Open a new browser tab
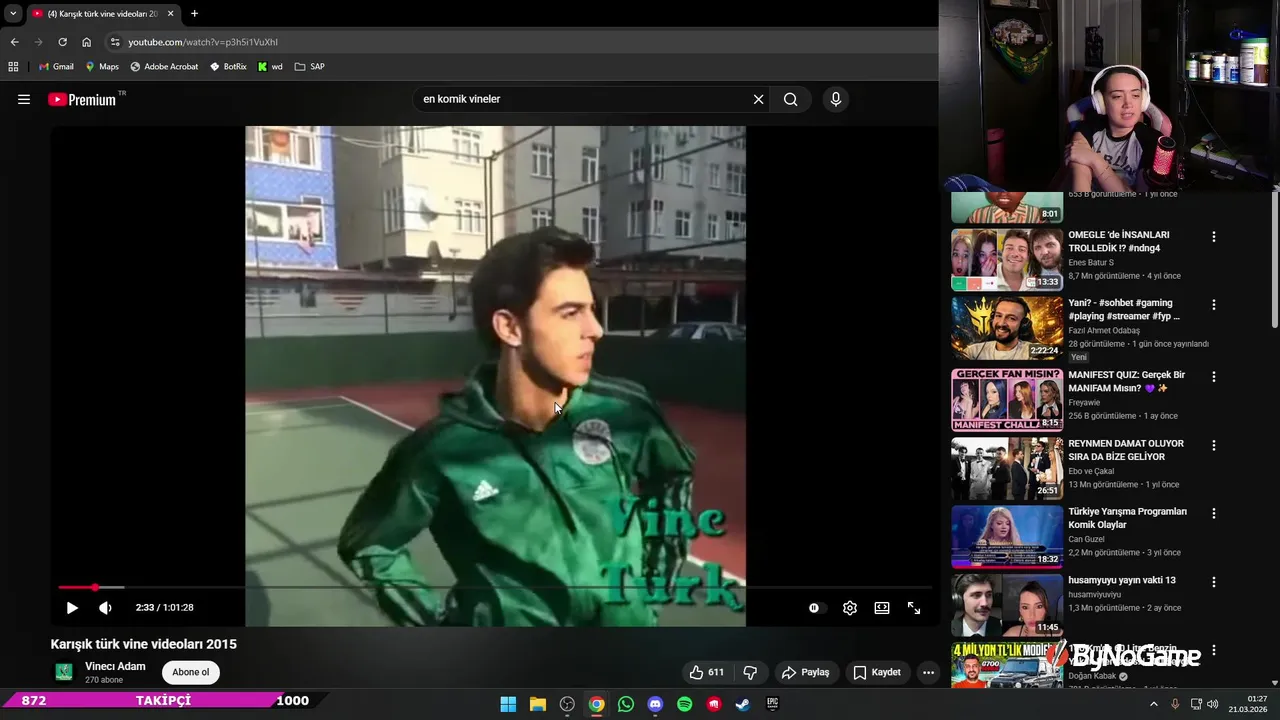The image size is (1280, 720). pyautogui.click(x=194, y=14)
